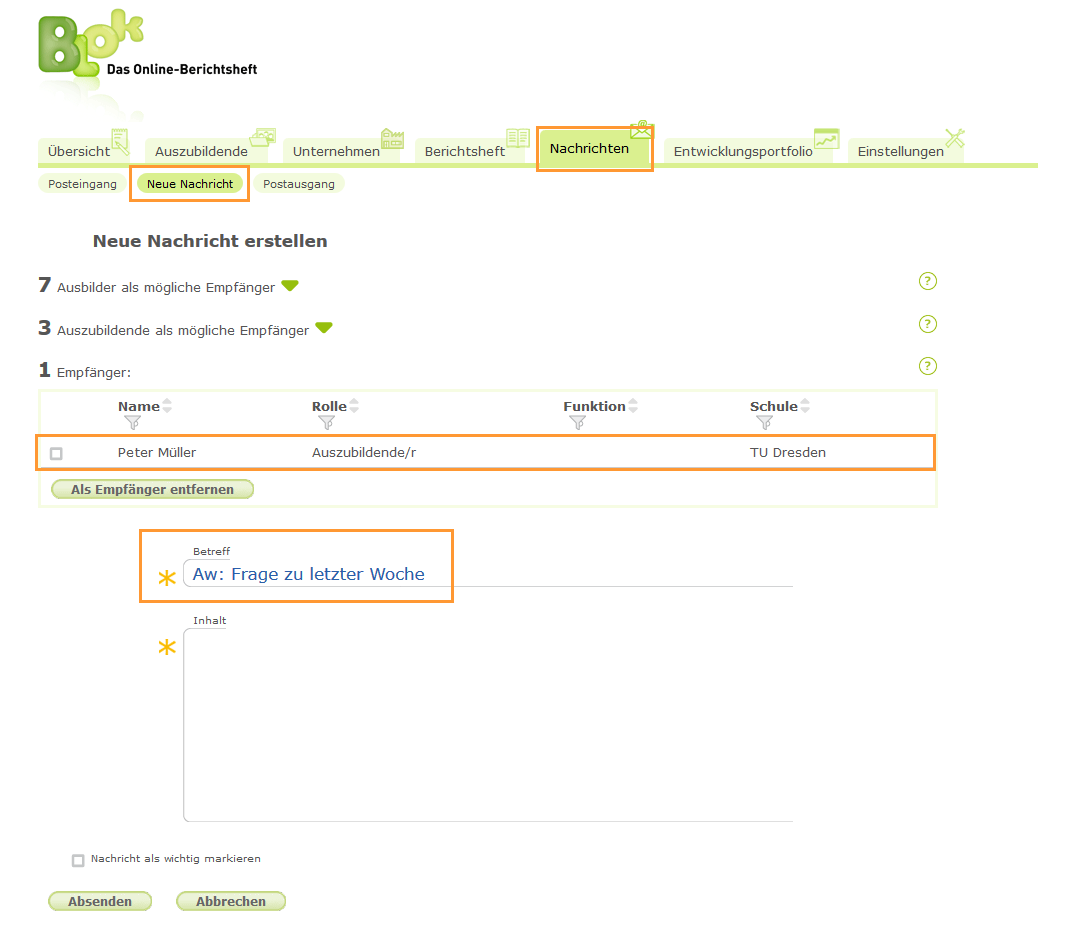Screen dimensions: 1081x944
Task: Filter the Name column
Action: [131, 423]
